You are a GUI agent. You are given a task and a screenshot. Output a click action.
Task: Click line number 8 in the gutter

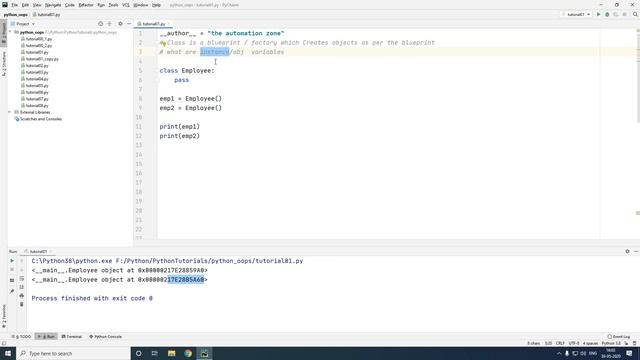pyautogui.click(x=140, y=99)
